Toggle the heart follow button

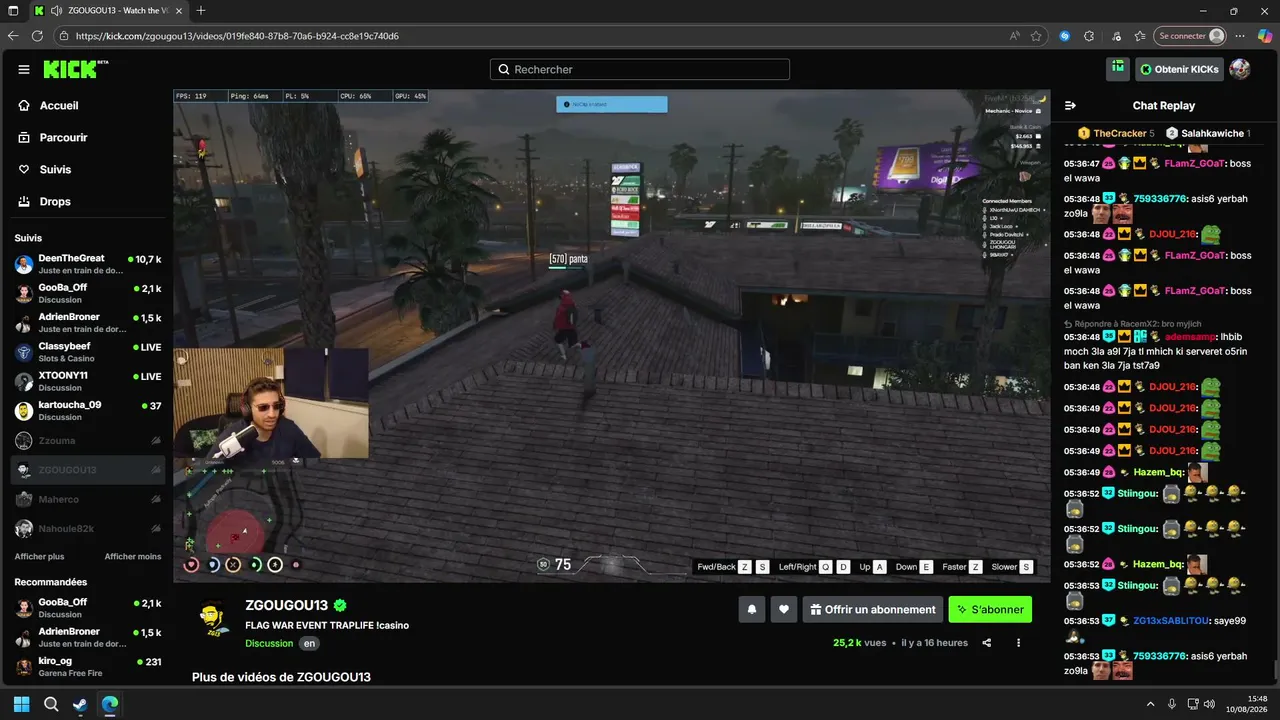(x=784, y=609)
